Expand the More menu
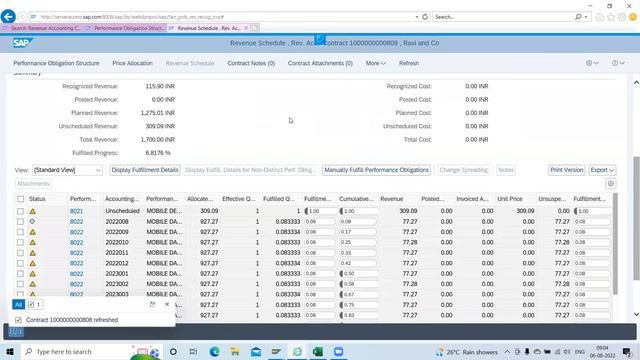This screenshot has width=640, height=360. pyautogui.click(x=376, y=63)
